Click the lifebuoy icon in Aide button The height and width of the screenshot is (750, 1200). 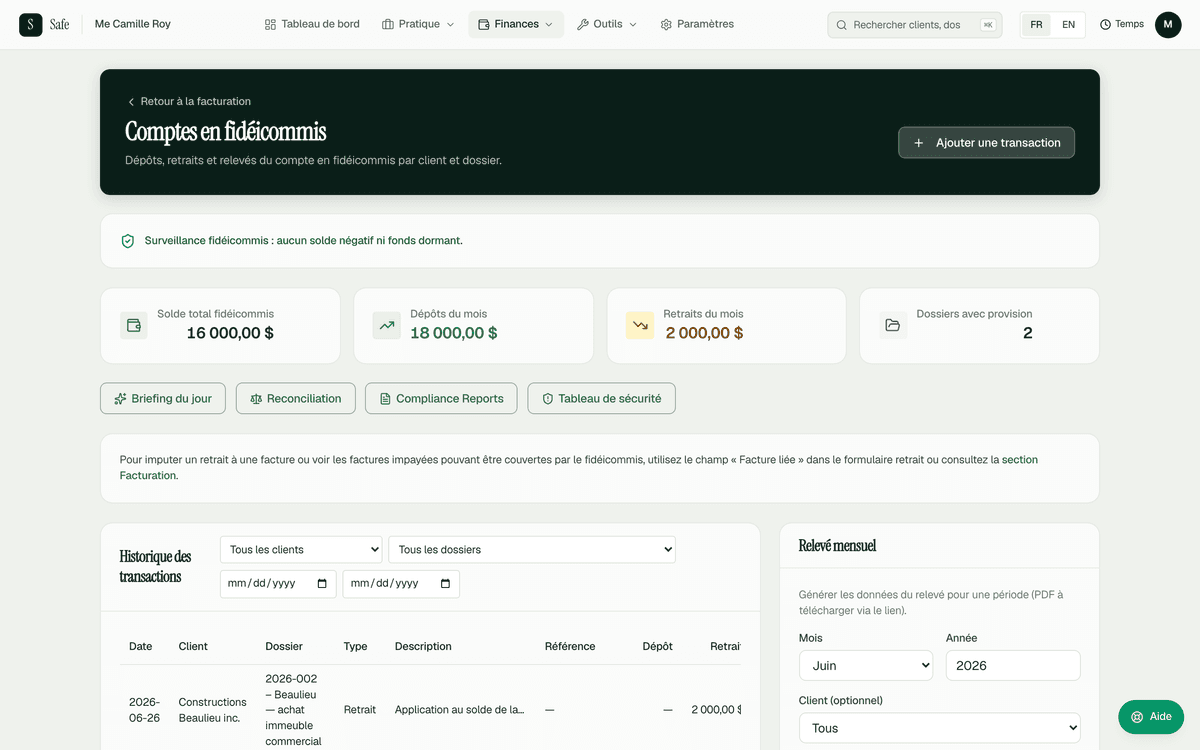1137,717
